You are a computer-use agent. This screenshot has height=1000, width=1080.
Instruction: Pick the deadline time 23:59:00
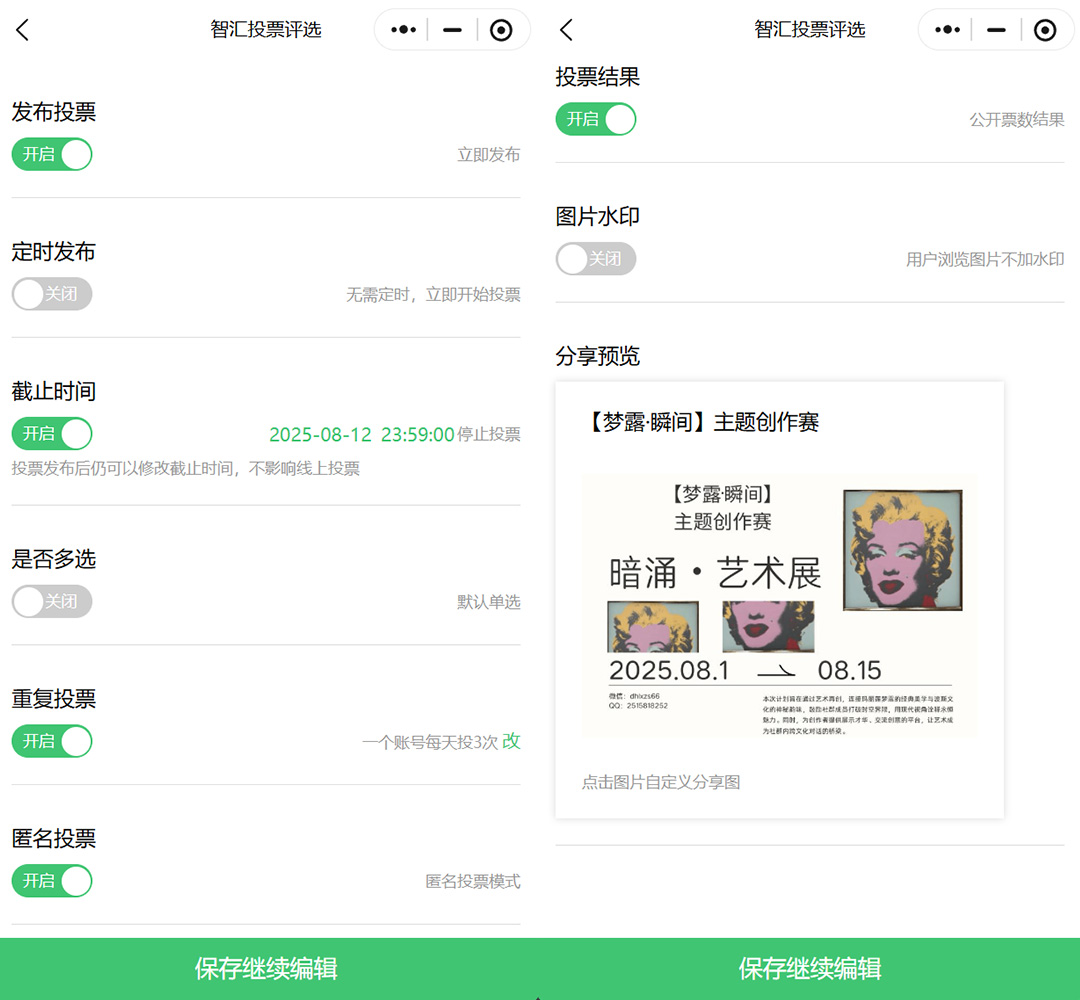click(x=417, y=435)
